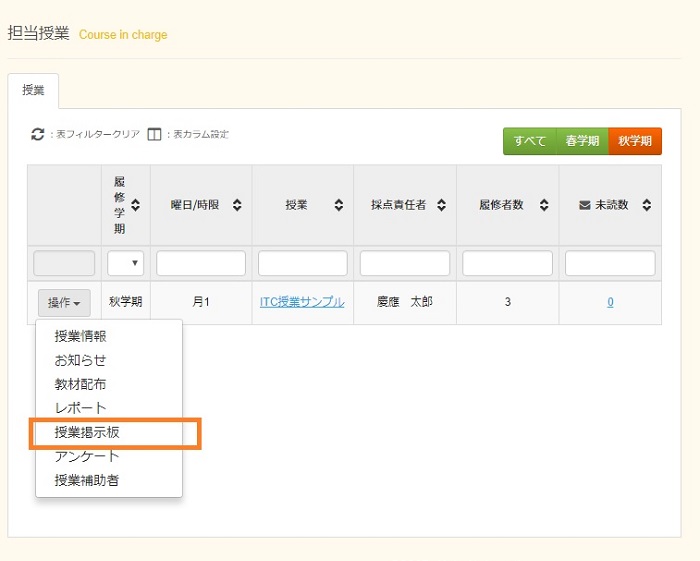Show all semesters with すべて button
This screenshot has width=700, height=561.
tap(529, 141)
